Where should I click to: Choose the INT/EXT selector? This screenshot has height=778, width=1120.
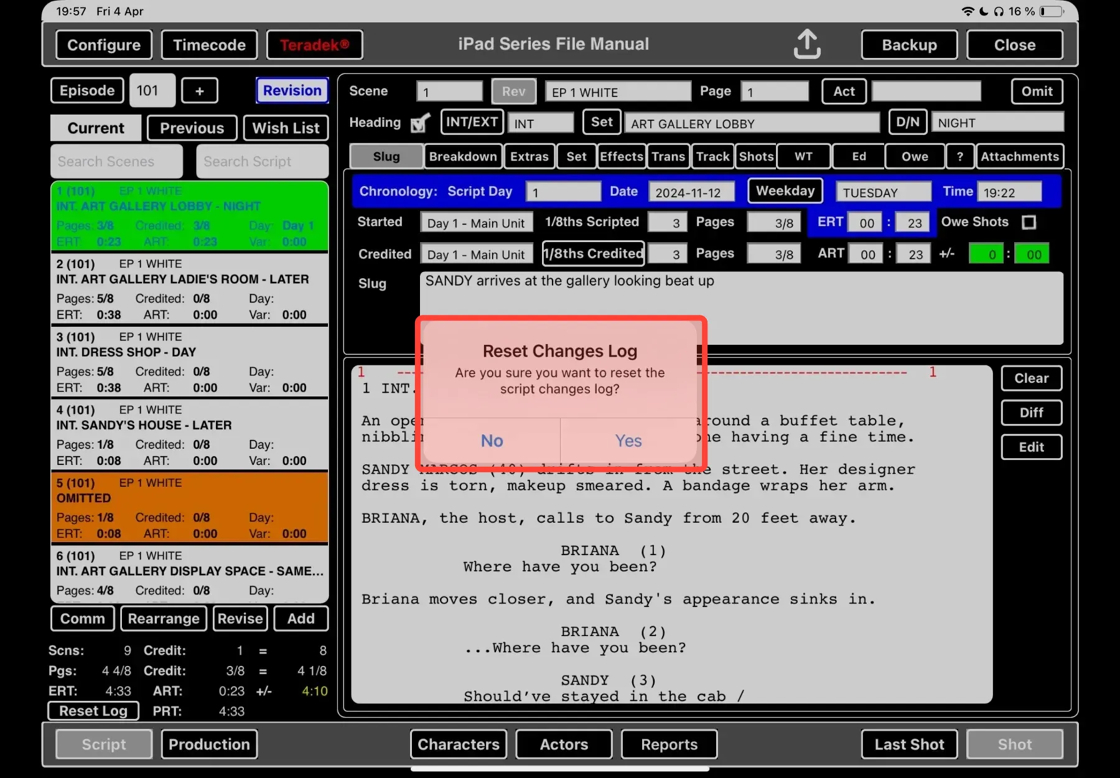pyautogui.click(x=471, y=123)
